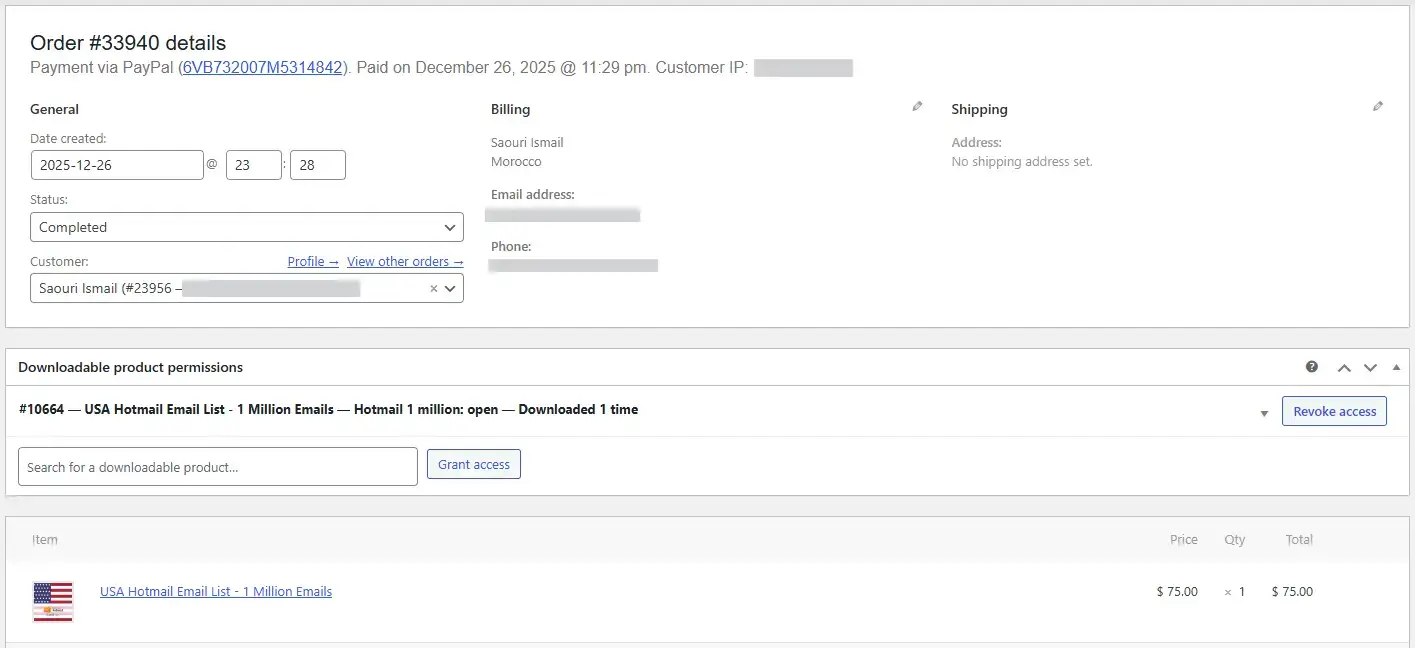Click the Billing edit pencil icon
Viewport: 1415px width, 648px height.
coord(917,107)
